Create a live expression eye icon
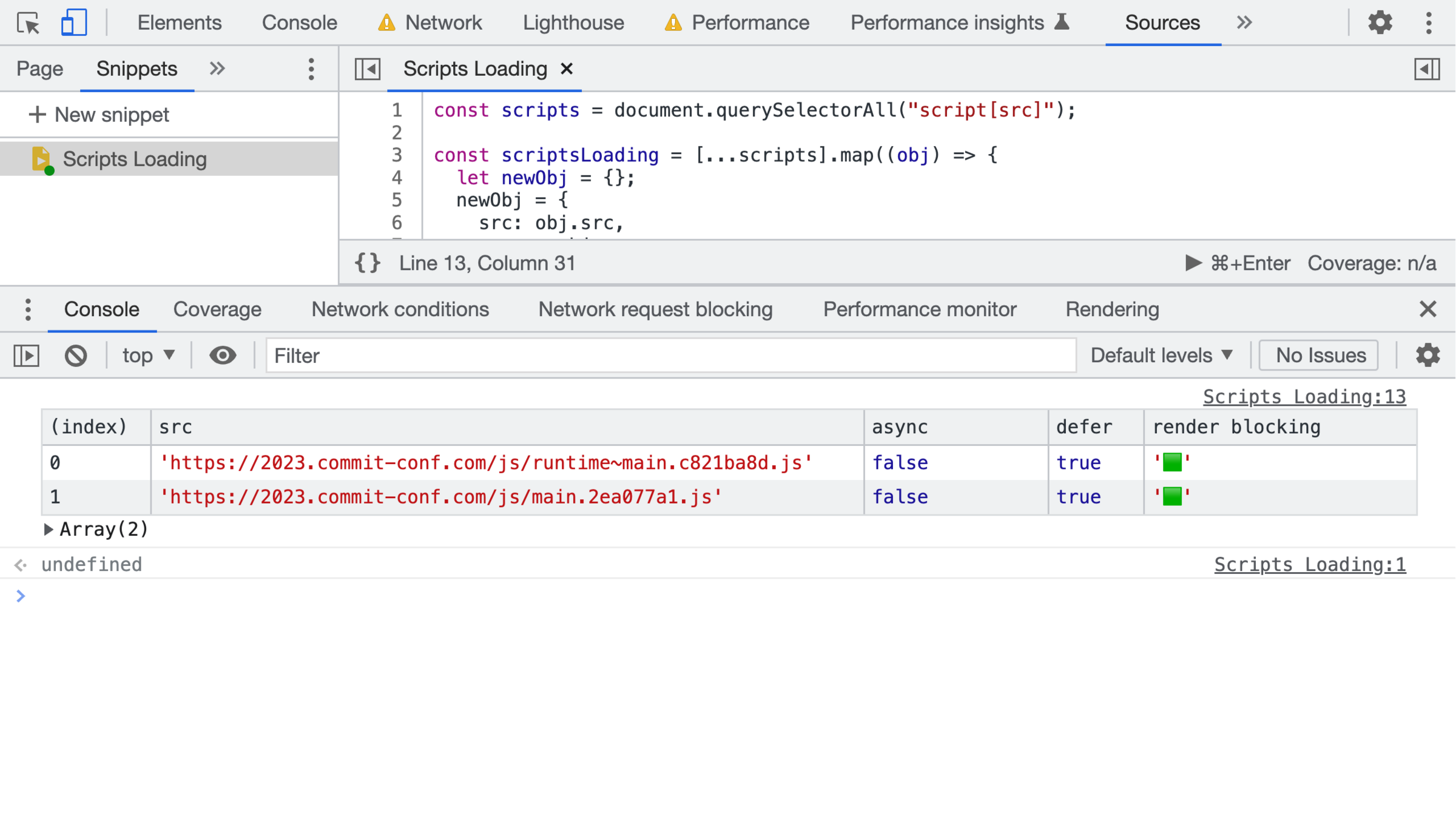Viewport: 1456px width, 819px height. 223,356
